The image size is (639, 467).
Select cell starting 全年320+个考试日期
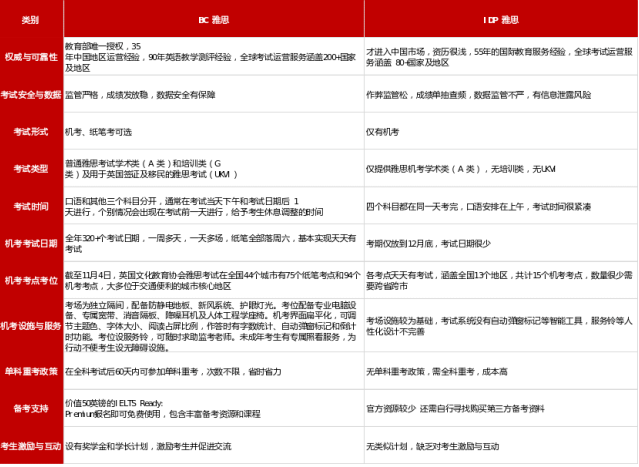pos(214,243)
